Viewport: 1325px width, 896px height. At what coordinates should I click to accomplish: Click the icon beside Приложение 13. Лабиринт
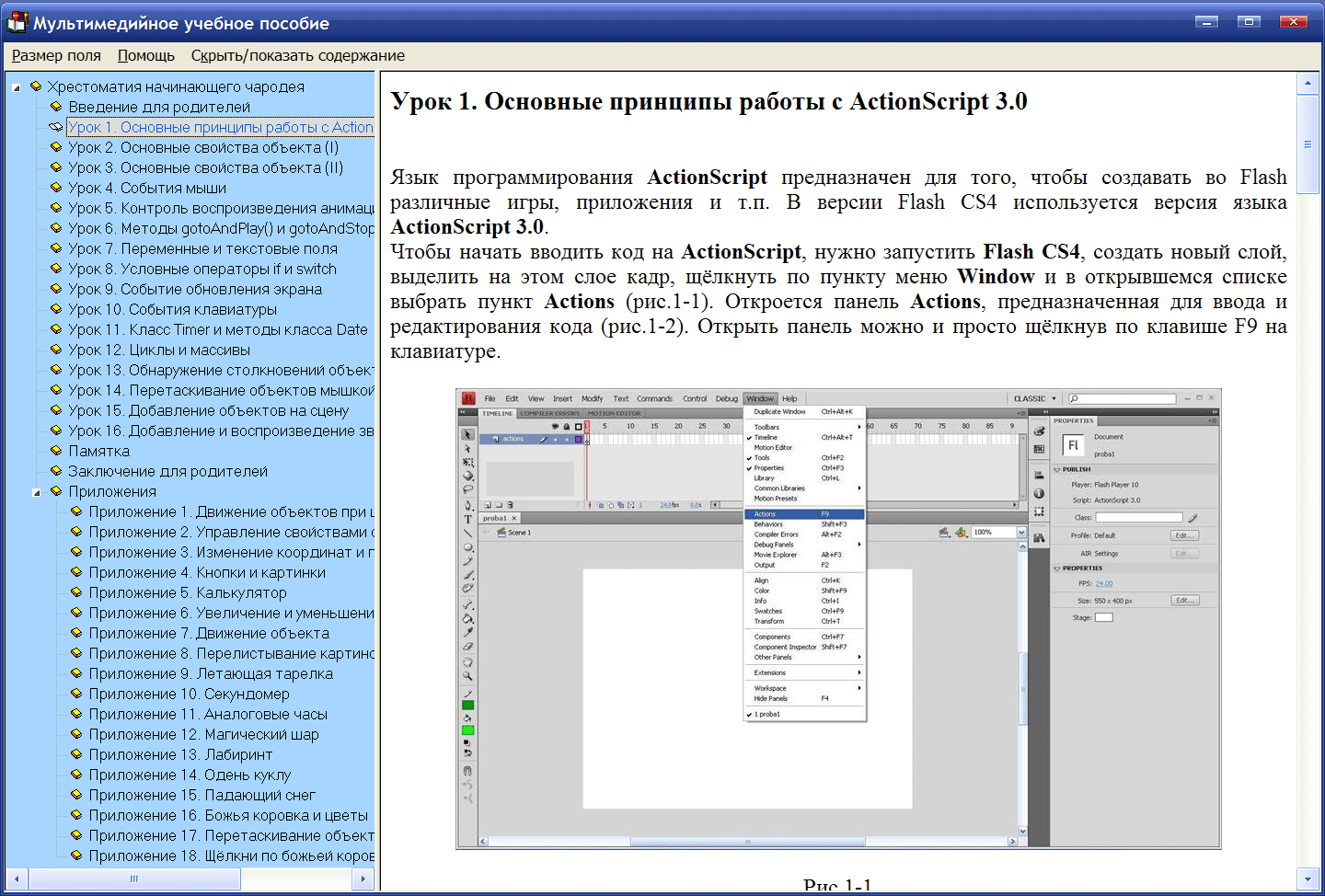click(76, 754)
